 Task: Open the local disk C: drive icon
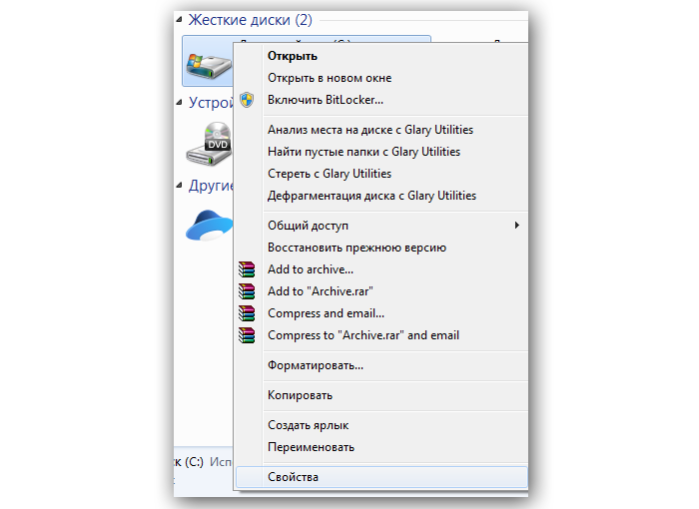coord(209,66)
